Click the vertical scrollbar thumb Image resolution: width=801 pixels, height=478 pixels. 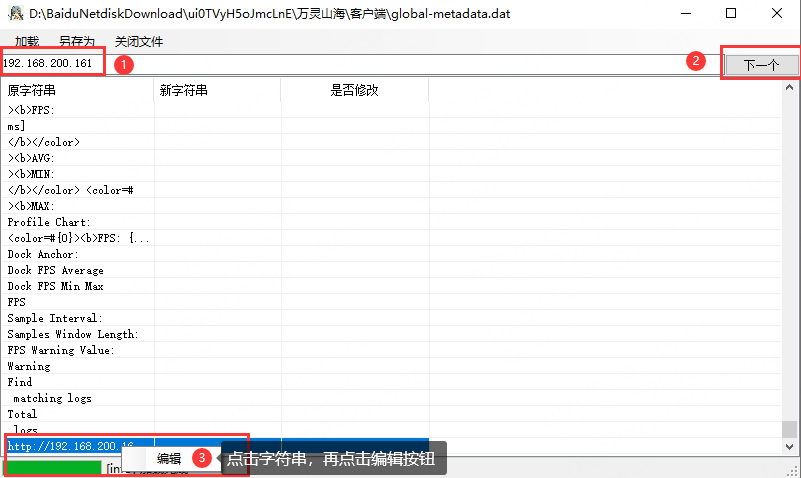tap(790, 429)
